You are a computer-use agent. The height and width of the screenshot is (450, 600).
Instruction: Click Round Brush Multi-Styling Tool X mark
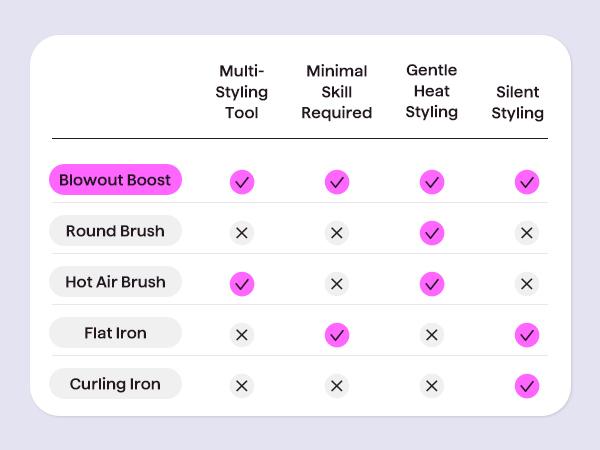click(x=242, y=233)
